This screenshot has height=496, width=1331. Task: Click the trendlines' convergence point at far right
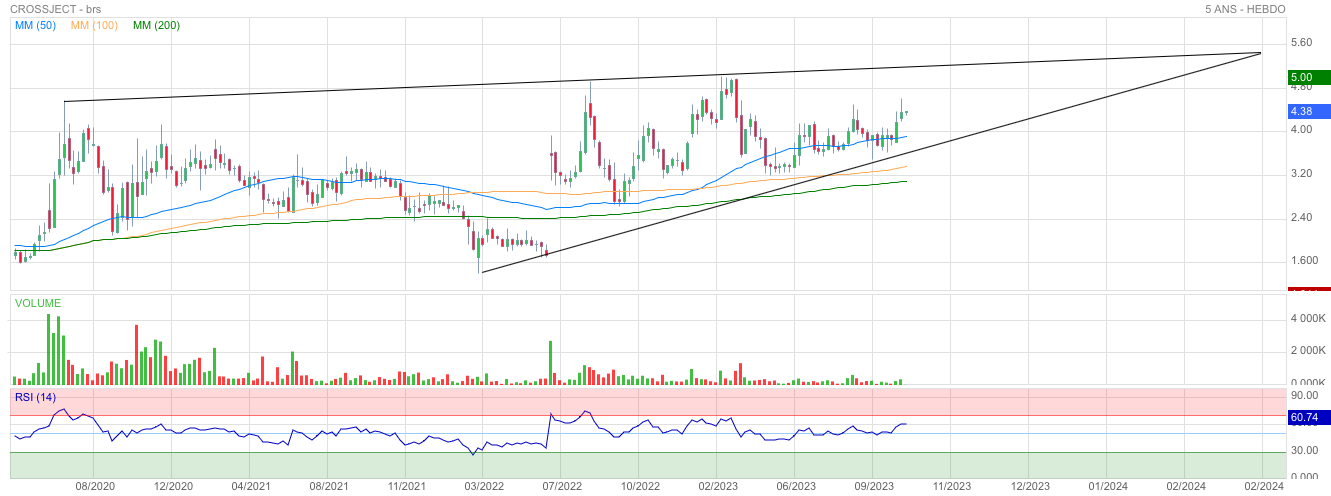tap(1260, 52)
